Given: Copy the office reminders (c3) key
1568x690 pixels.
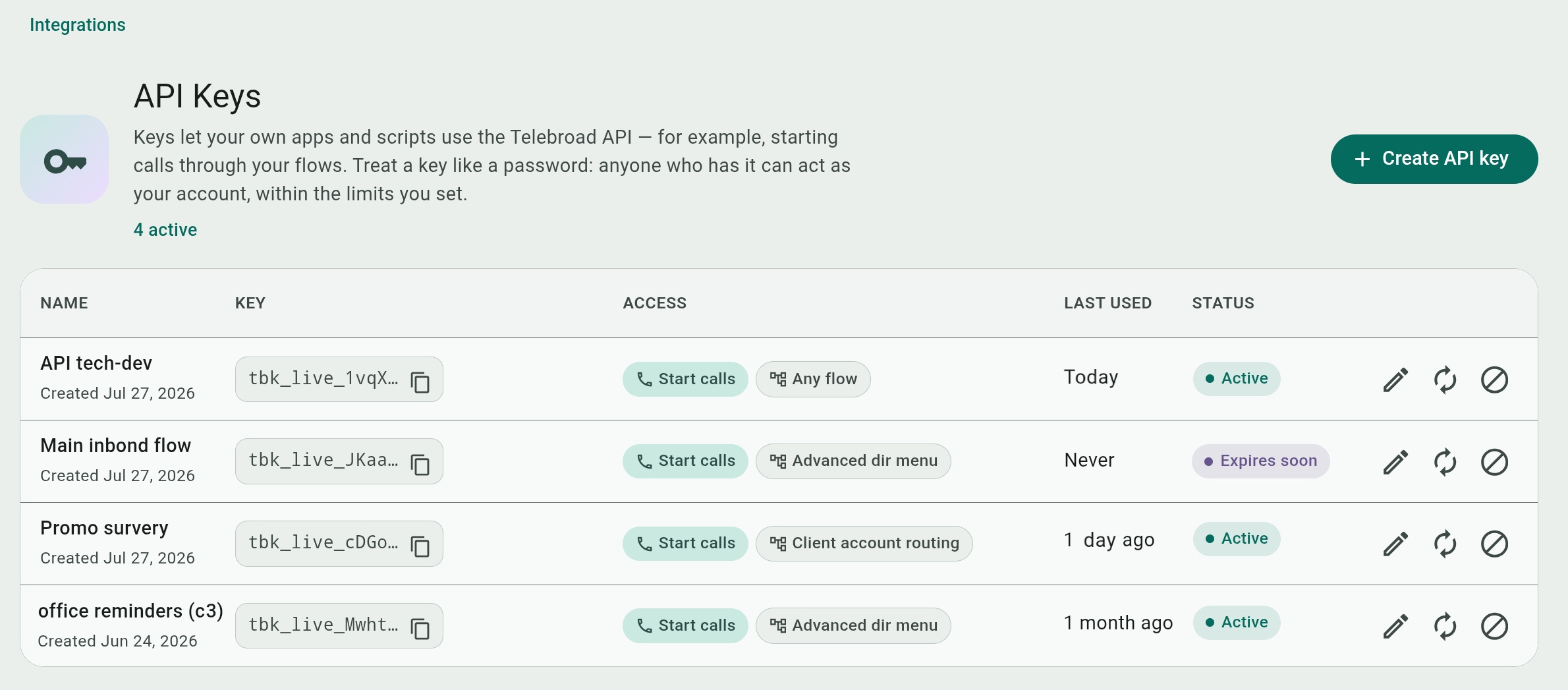Looking at the screenshot, I should pyautogui.click(x=420, y=628).
